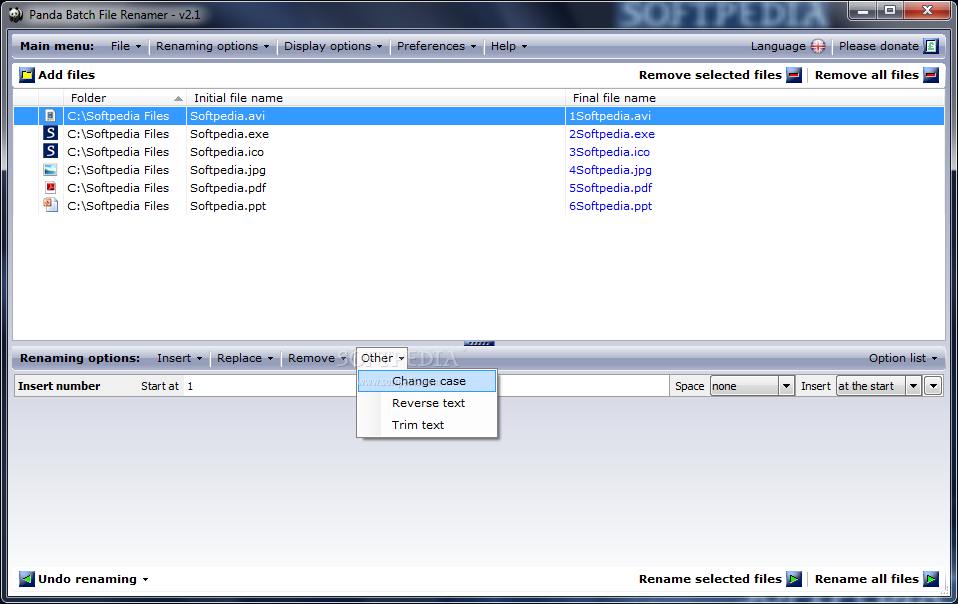Click the Language flag icon
This screenshot has width=958, height=604.
click(x=818, y=46)
